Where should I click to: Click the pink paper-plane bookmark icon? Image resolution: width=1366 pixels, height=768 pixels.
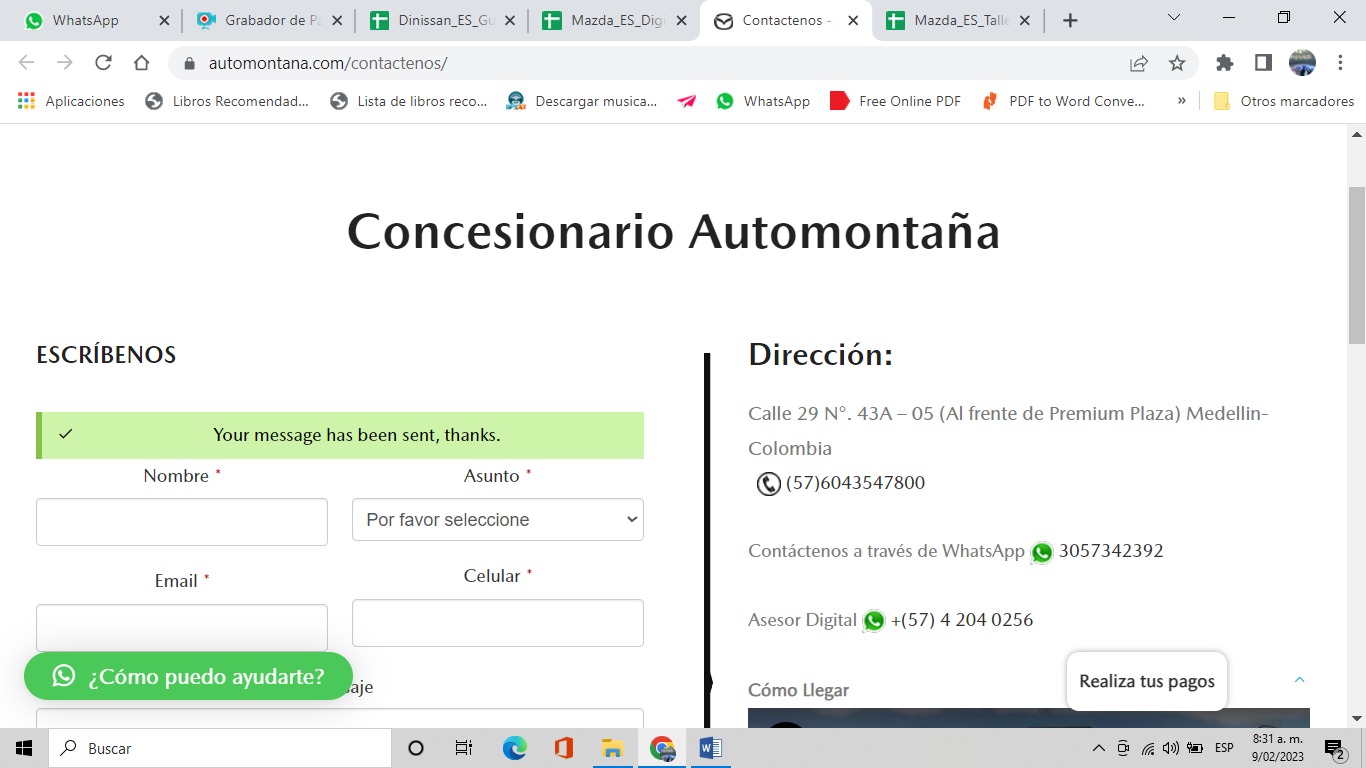point(687,101)
